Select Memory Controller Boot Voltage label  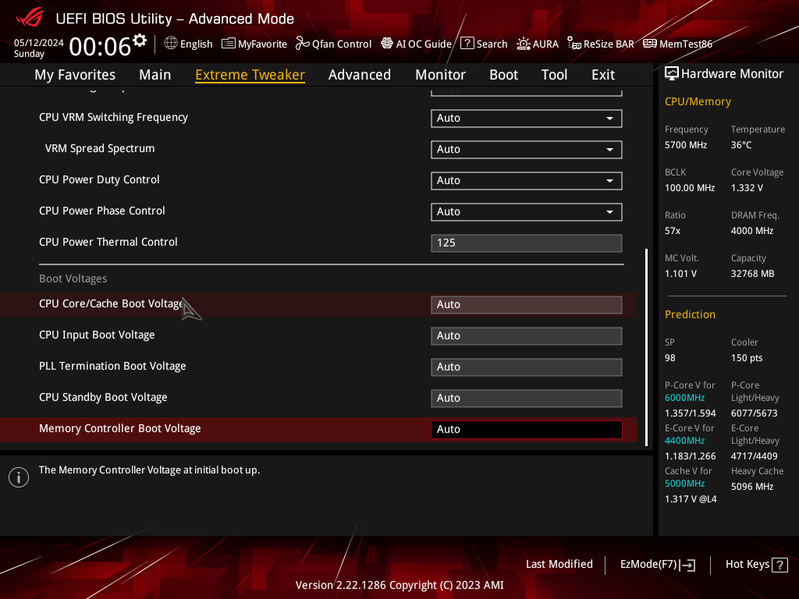120,428
